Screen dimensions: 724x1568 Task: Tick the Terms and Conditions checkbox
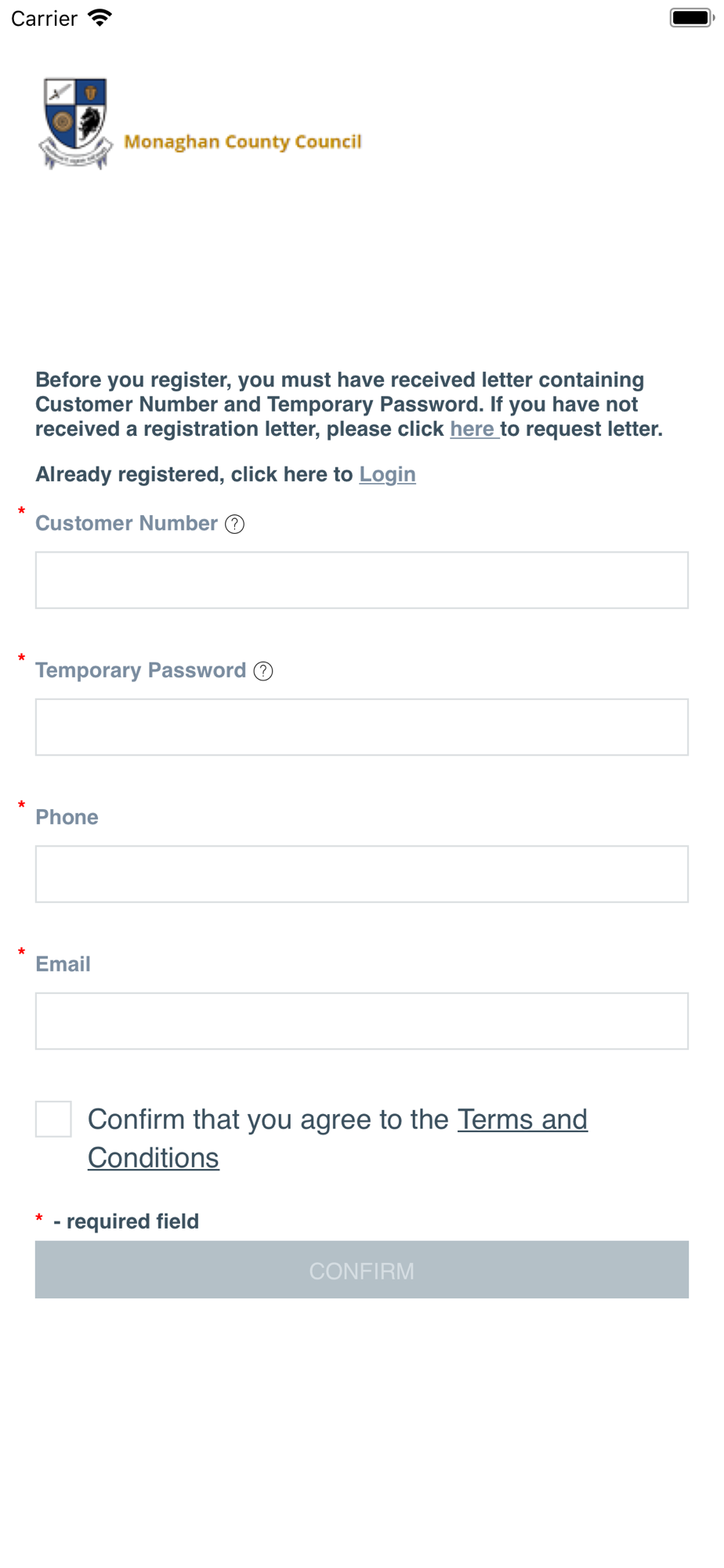[53, 1119]
